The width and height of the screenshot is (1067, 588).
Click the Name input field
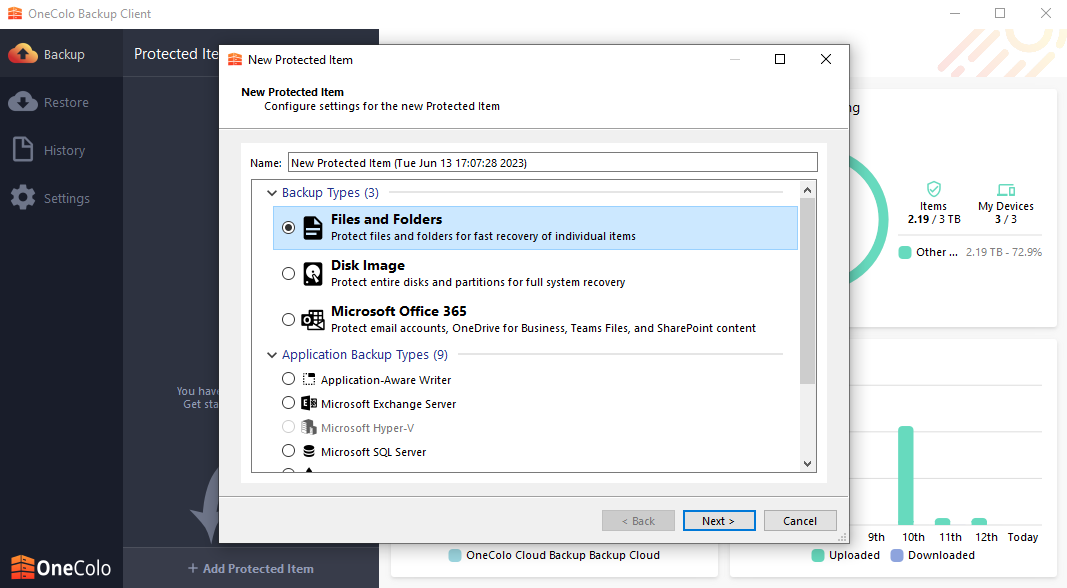tap(553, 162)
